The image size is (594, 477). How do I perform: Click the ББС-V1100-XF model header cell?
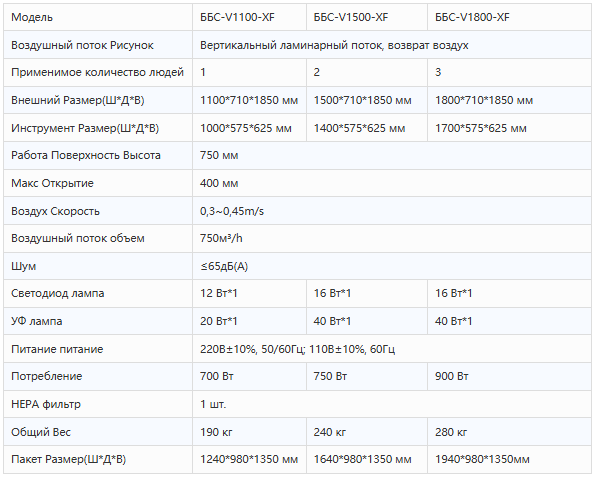pos(249,17)
